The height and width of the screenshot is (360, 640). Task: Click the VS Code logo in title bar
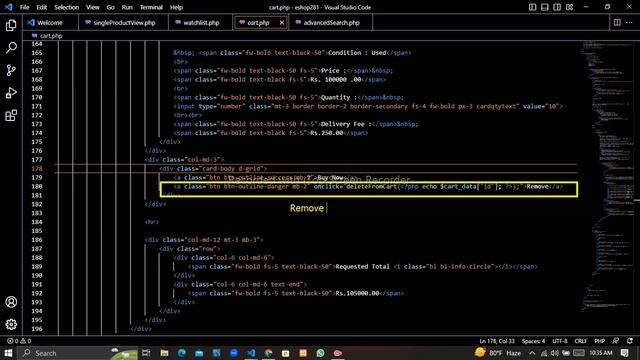point(9,7)
